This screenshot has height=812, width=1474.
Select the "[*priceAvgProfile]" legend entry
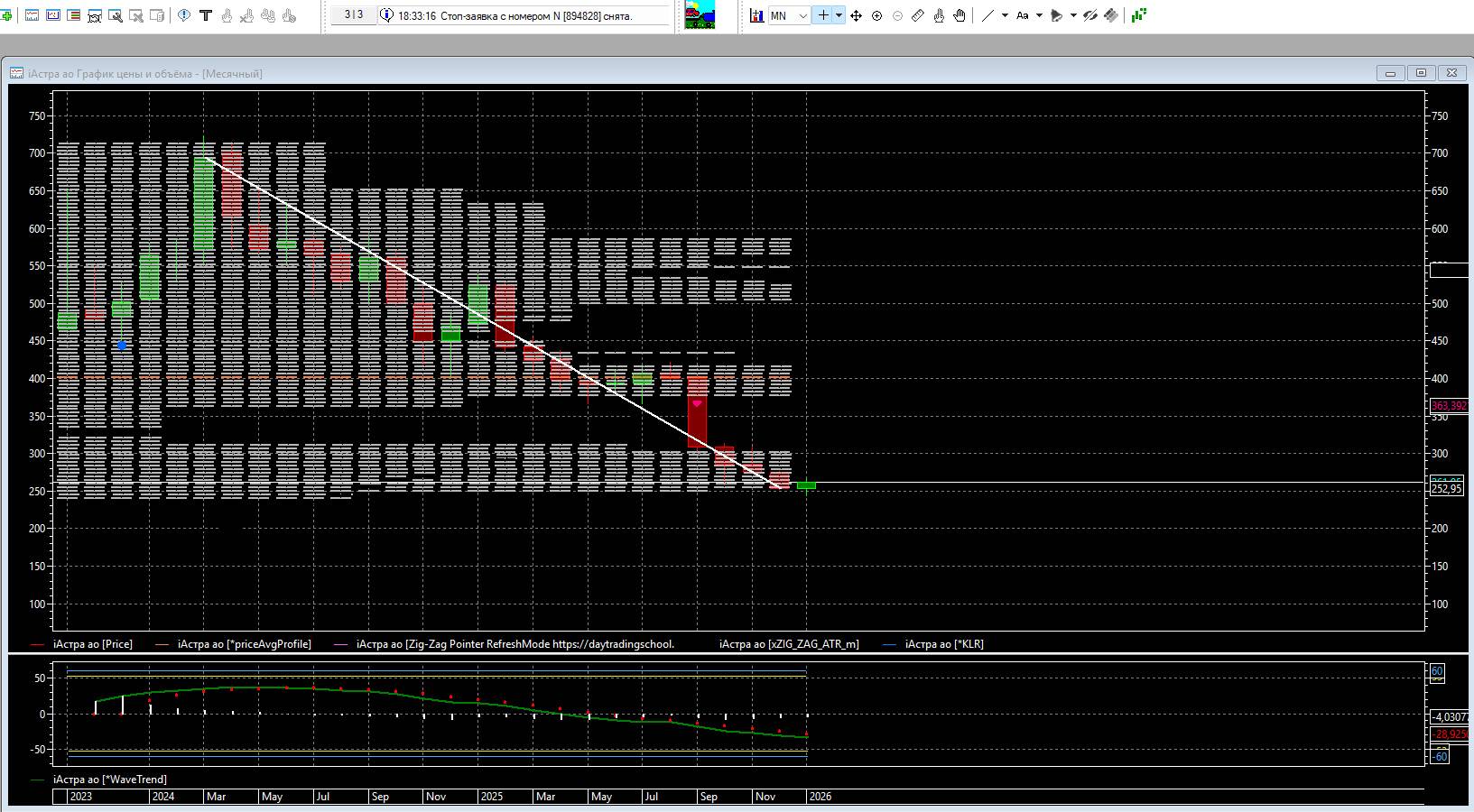245,644
